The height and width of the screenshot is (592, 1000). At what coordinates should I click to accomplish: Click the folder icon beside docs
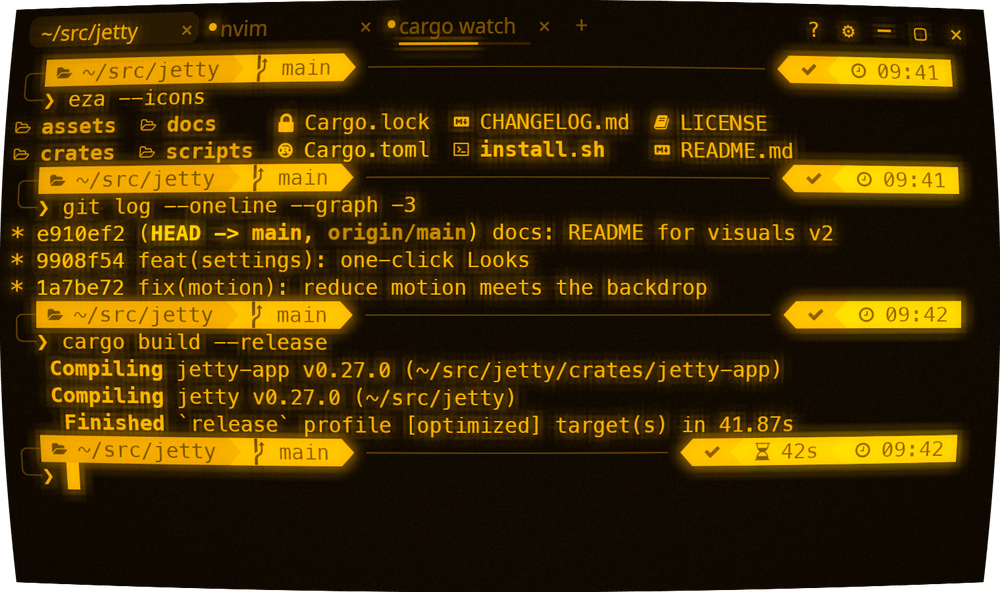coord(148,125)
